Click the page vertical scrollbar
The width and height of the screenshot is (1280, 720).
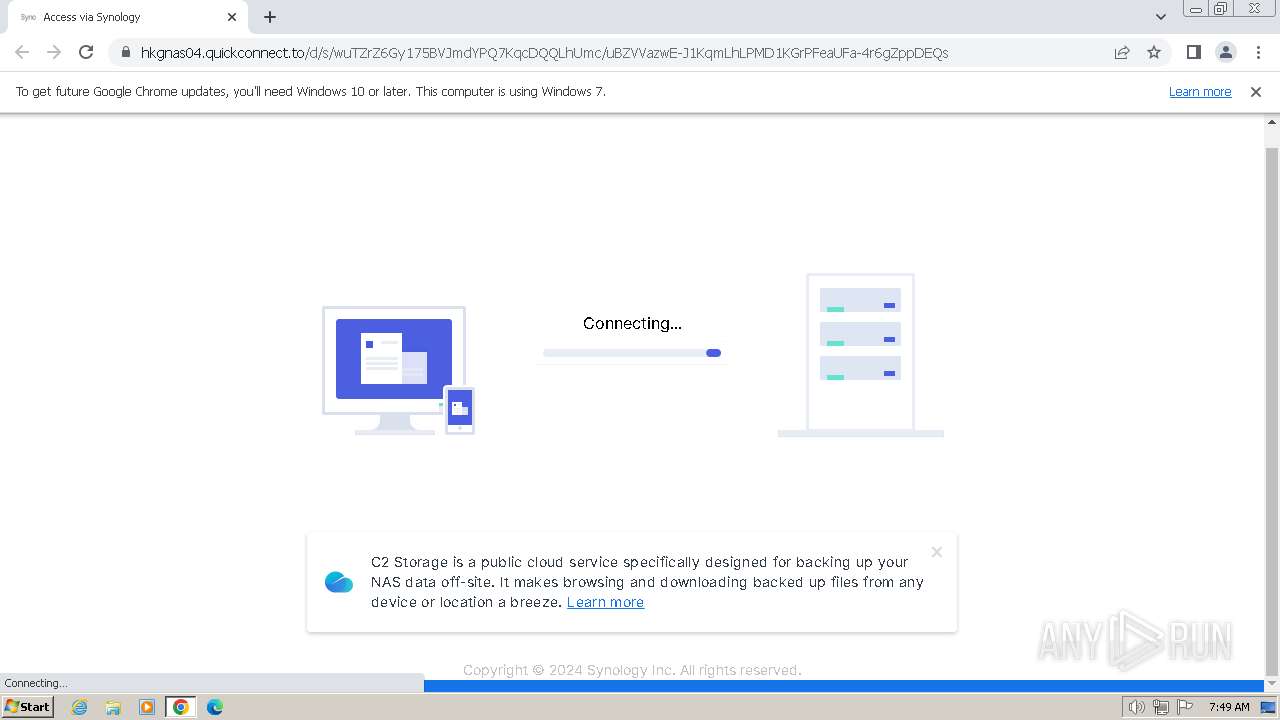1272,410
